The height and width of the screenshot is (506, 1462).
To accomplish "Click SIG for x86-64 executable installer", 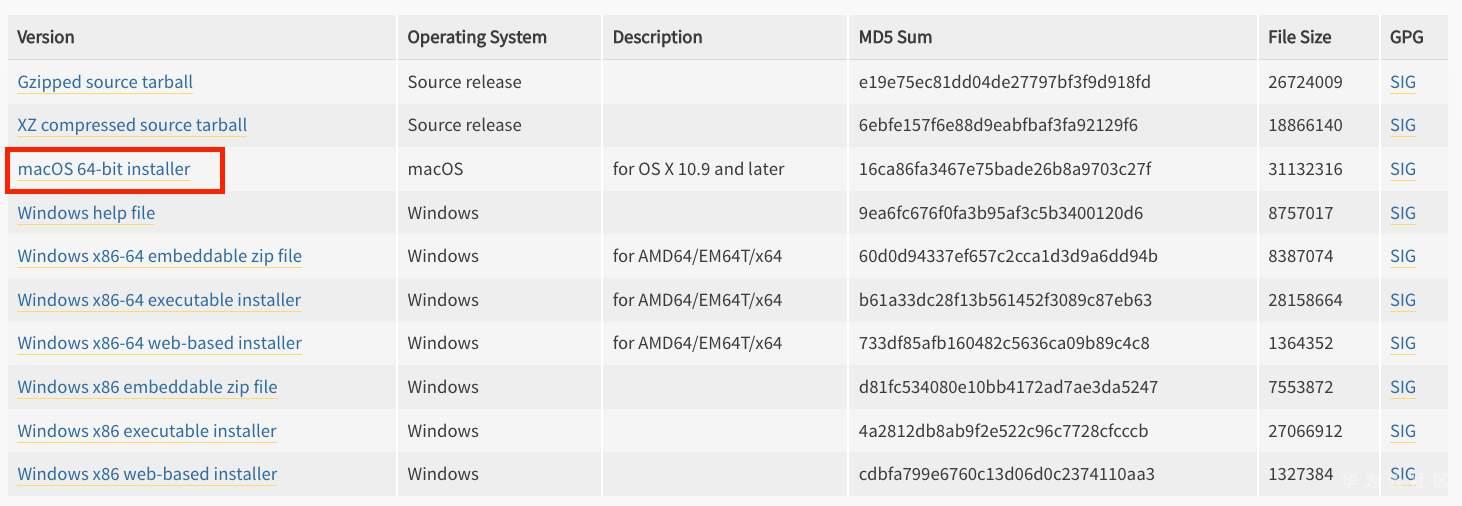I will pos(1402,300).
